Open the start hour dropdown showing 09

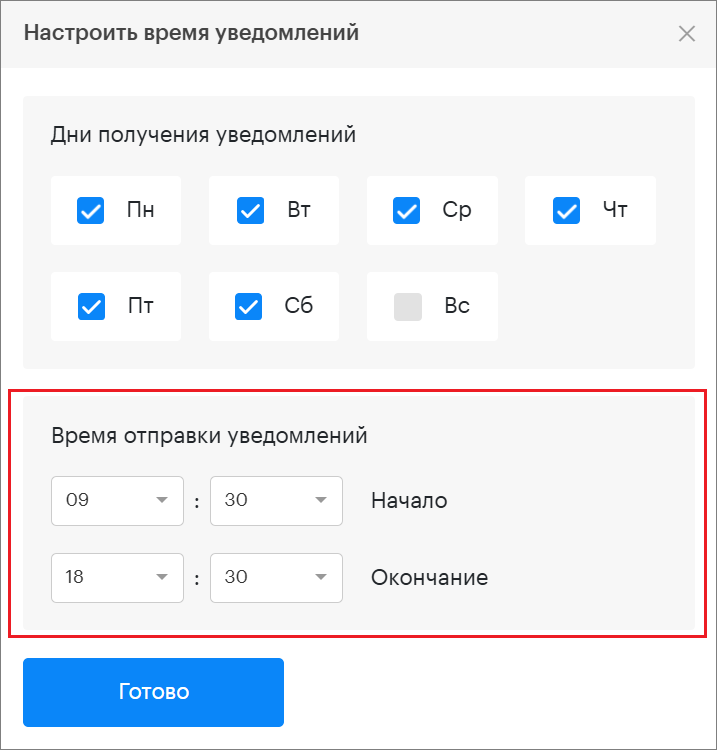click(117, 501)
